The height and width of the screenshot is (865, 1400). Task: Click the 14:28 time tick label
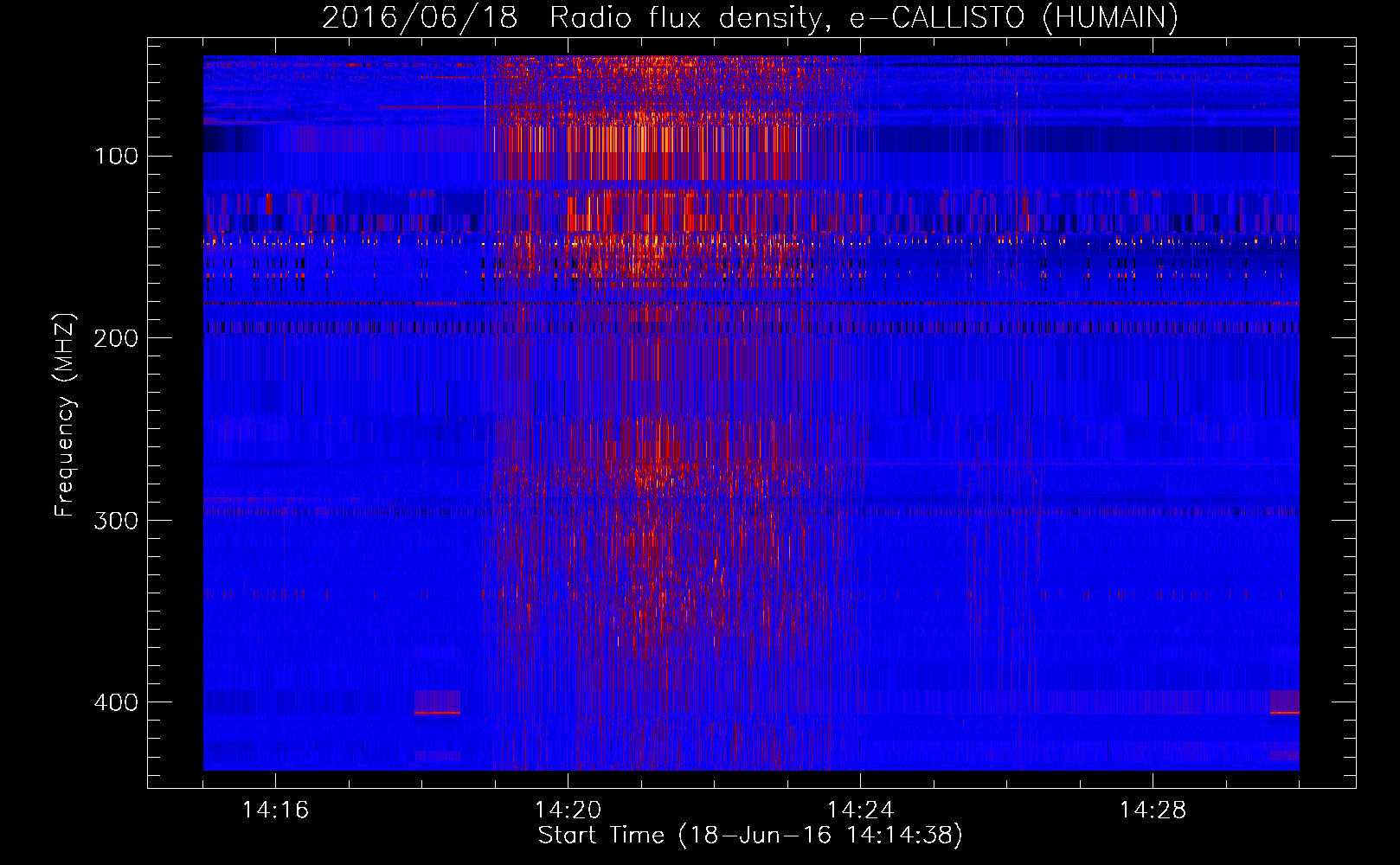tap(1153, 811)
